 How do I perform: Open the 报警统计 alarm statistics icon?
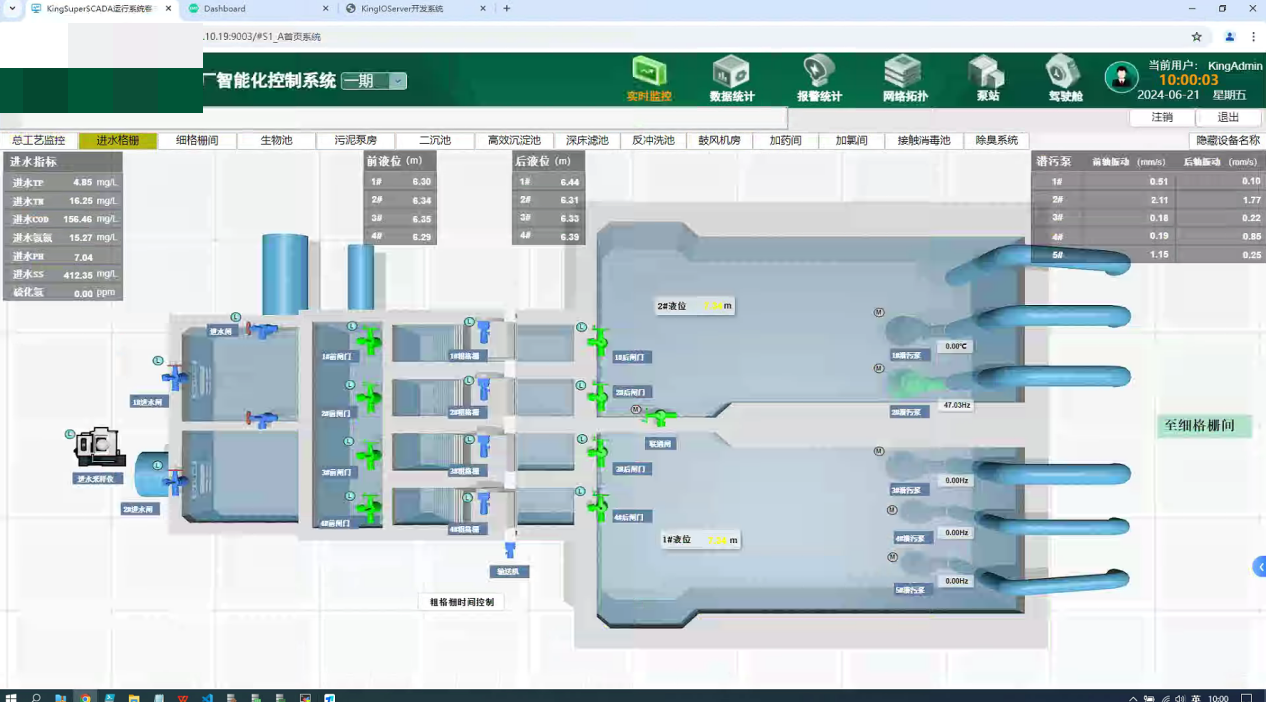819,72
